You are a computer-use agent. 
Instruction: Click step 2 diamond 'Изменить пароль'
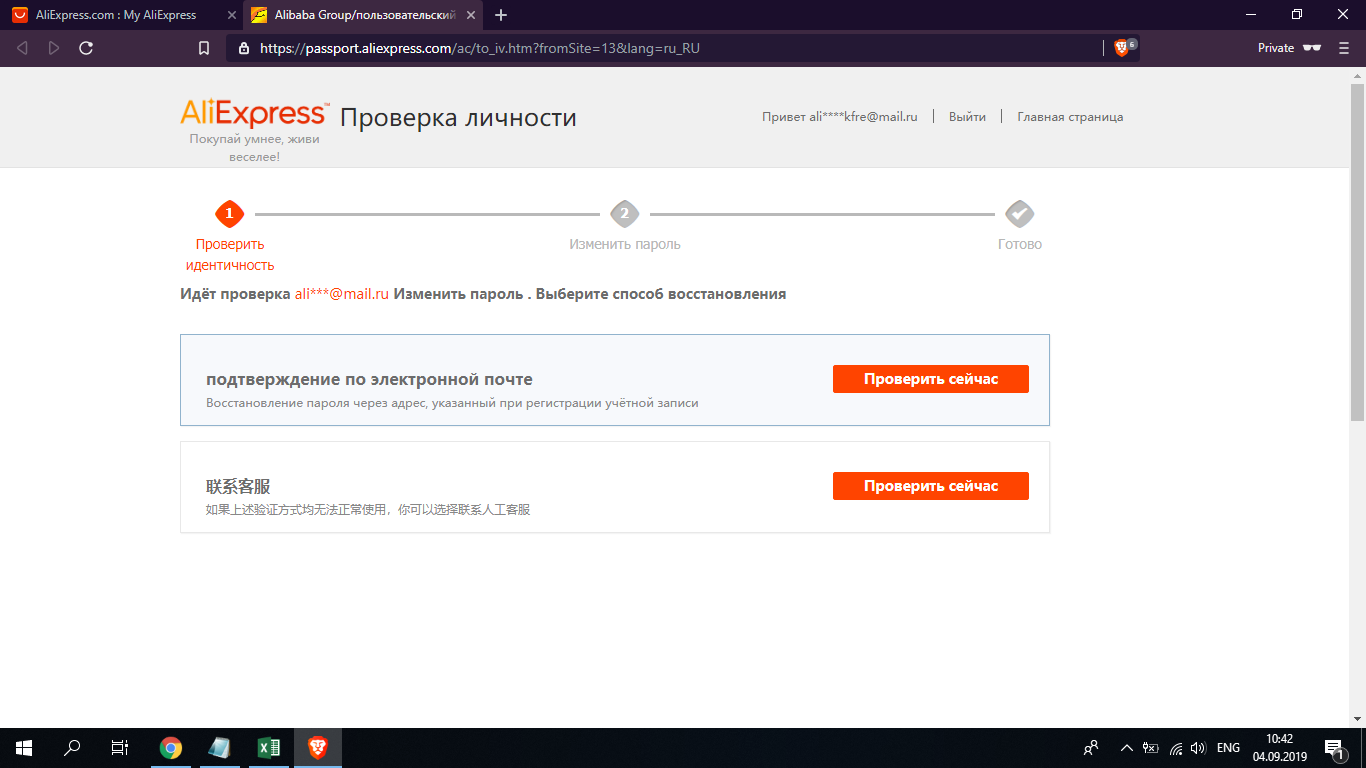pyautogui.click(x=625, y=213)
